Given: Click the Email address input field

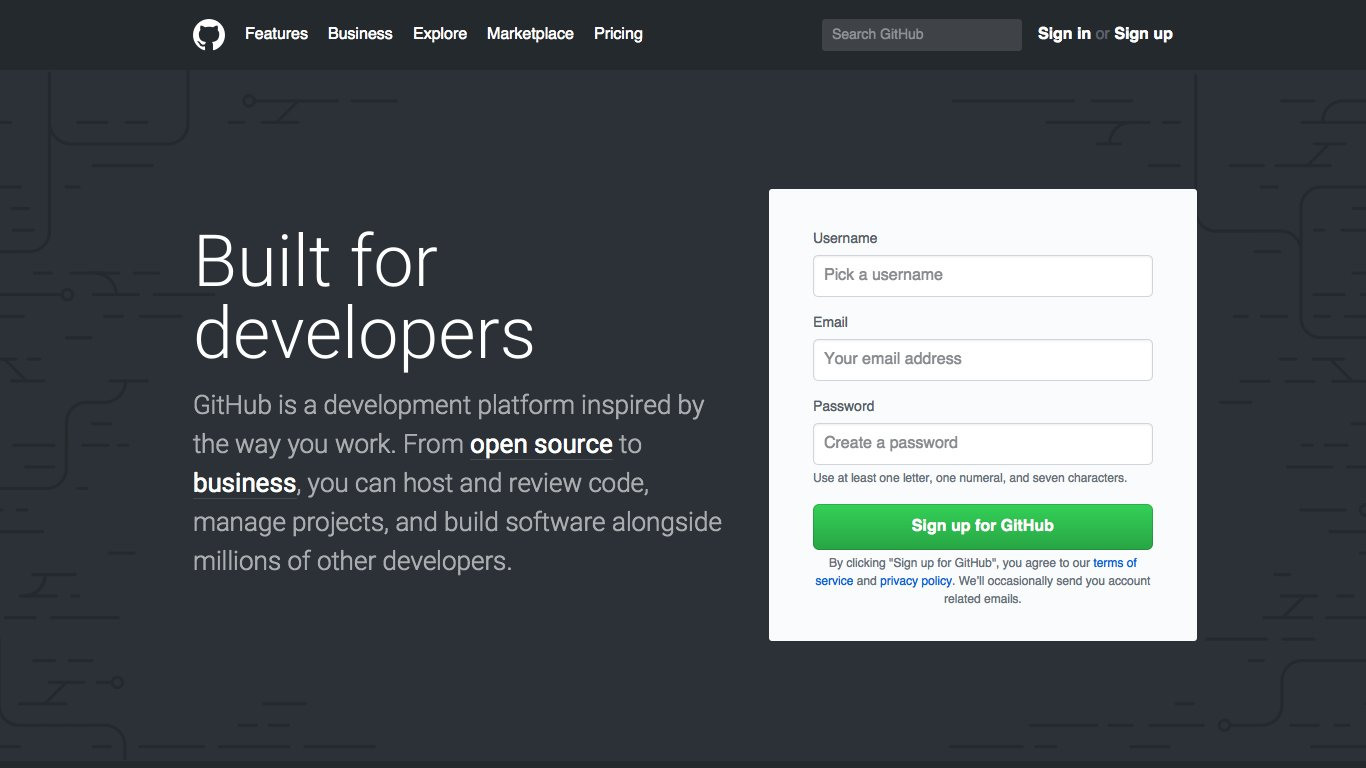Looking at the screenshot, I should (982, 359).
